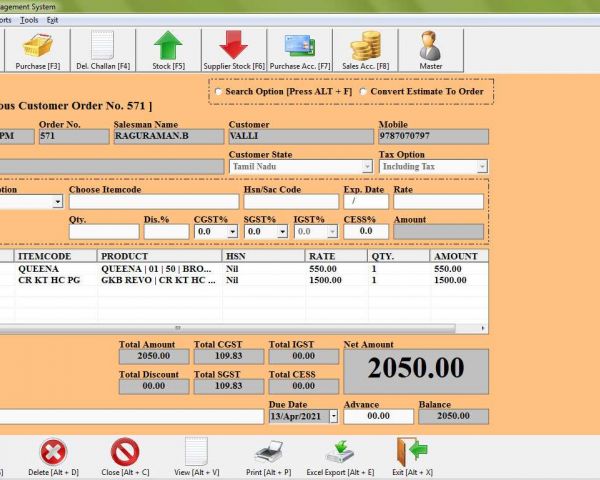
Task: Click the Print [Alt + P] printer icon
Action: point(270,453)
